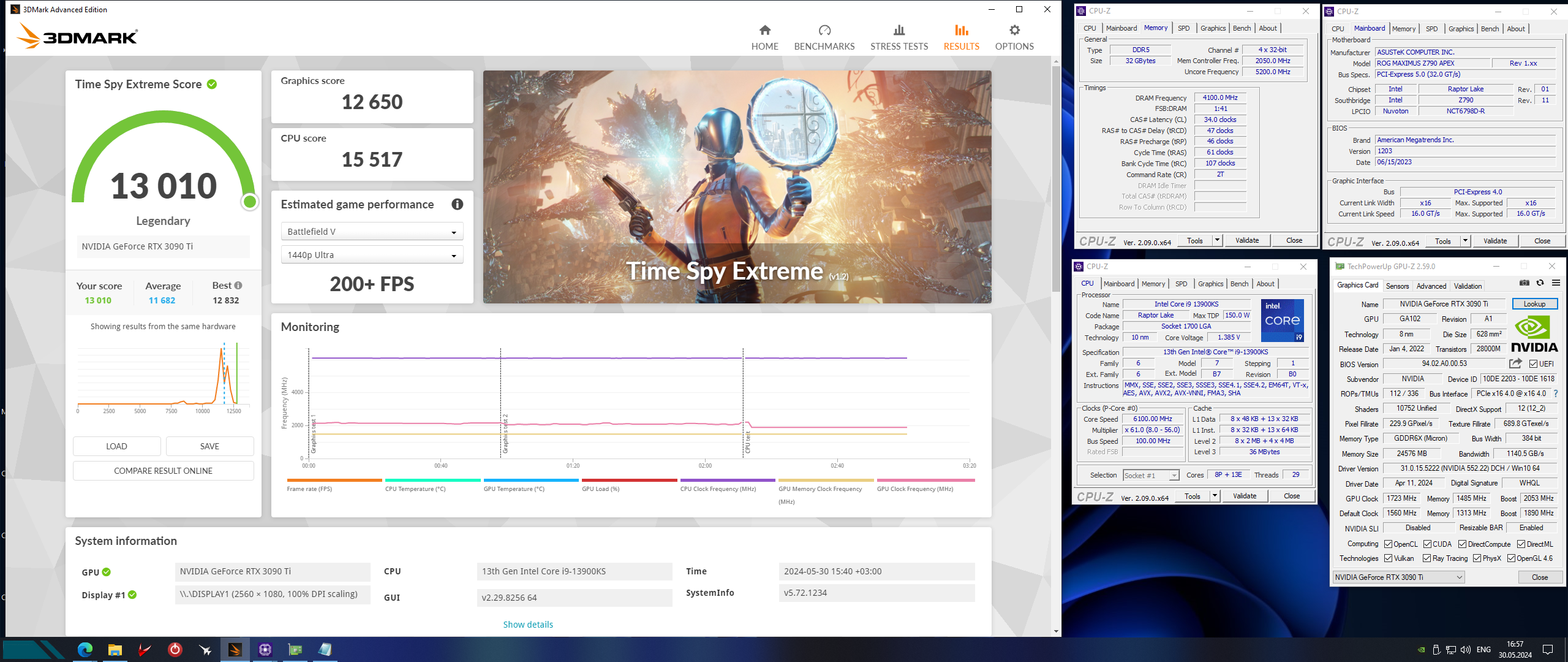Refresh GPU-Z data with the refresh icon
This screenshot has width=1568, height=662.
point(1540,283)
